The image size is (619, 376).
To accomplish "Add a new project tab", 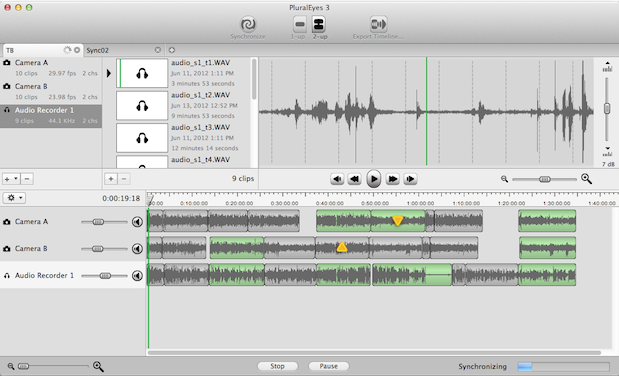I will [172, 50].
